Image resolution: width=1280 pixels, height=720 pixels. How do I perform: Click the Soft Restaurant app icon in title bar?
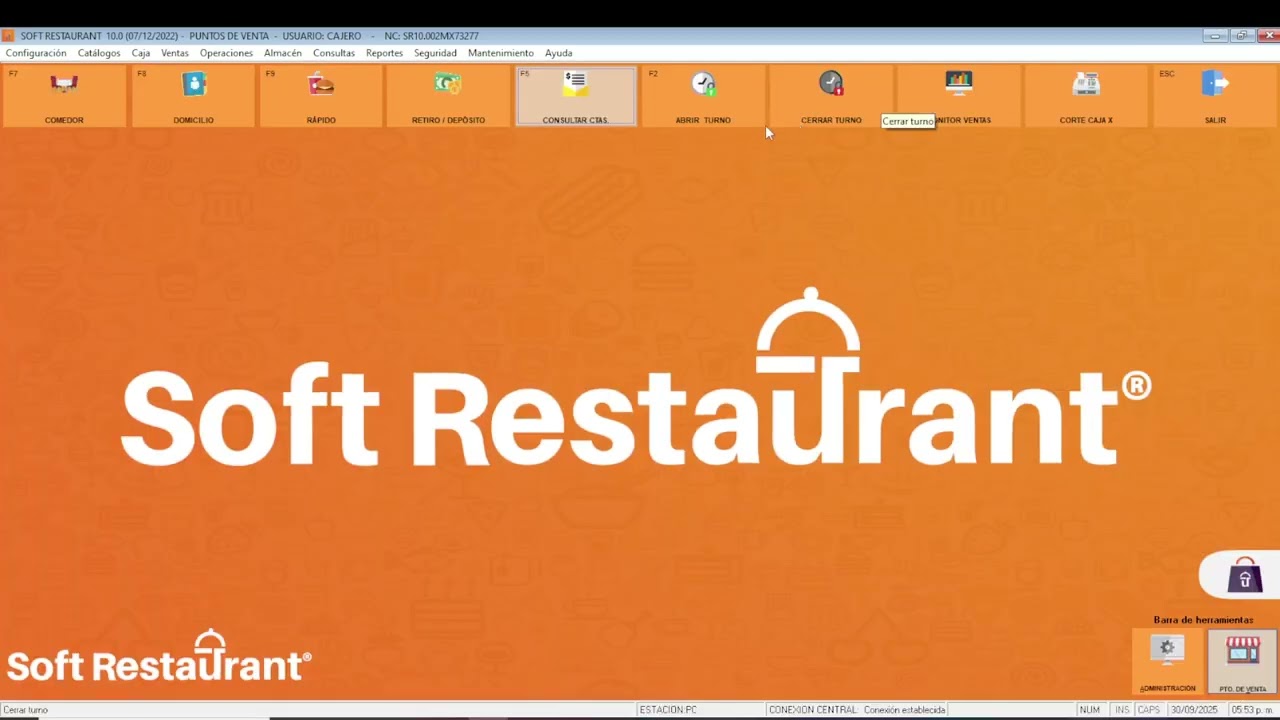point(8,36)
